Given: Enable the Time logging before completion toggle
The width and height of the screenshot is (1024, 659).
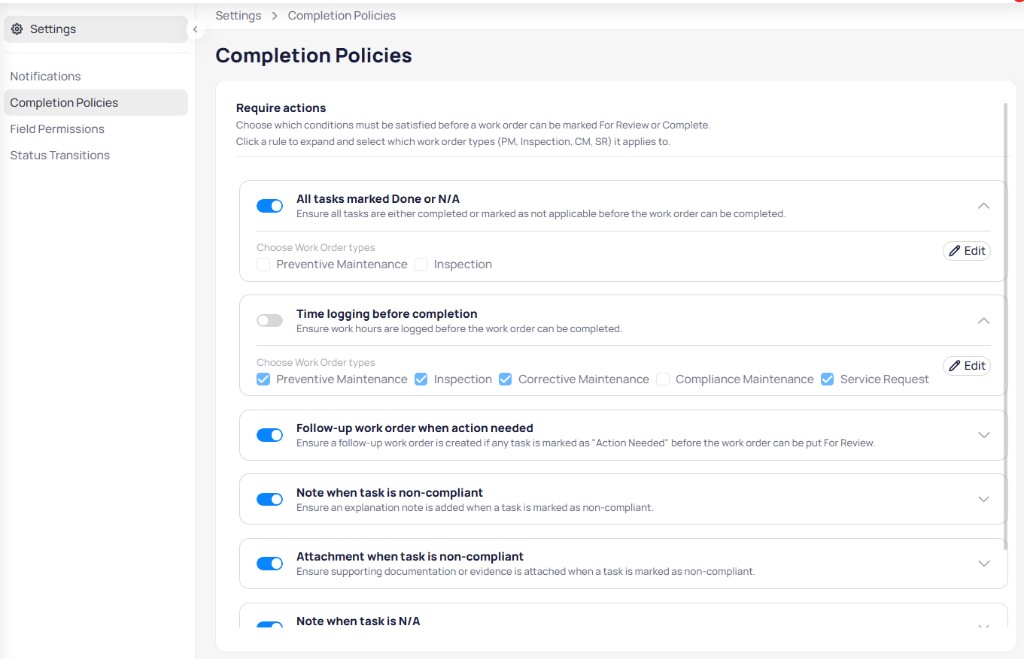Looking at the screenshot, I should point(270,321).
